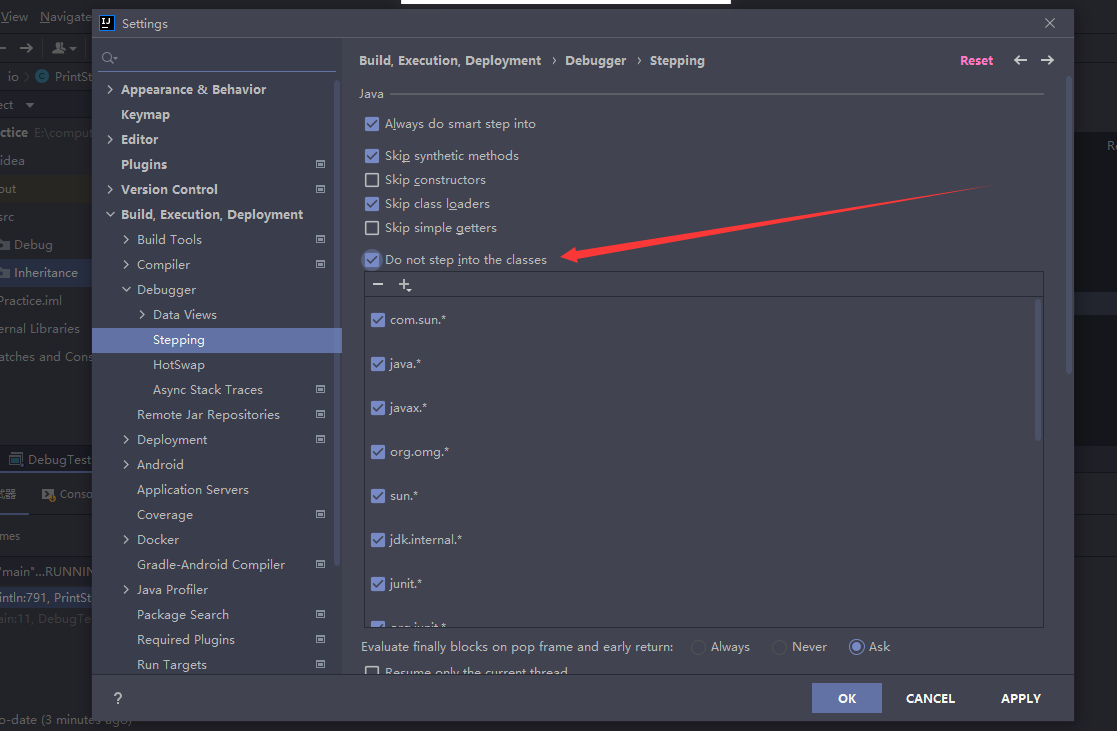This screenshot has height=731, width=1117.
Task: Click the project-level icon beside Required Plugins
Action: [x=321, y=639]
